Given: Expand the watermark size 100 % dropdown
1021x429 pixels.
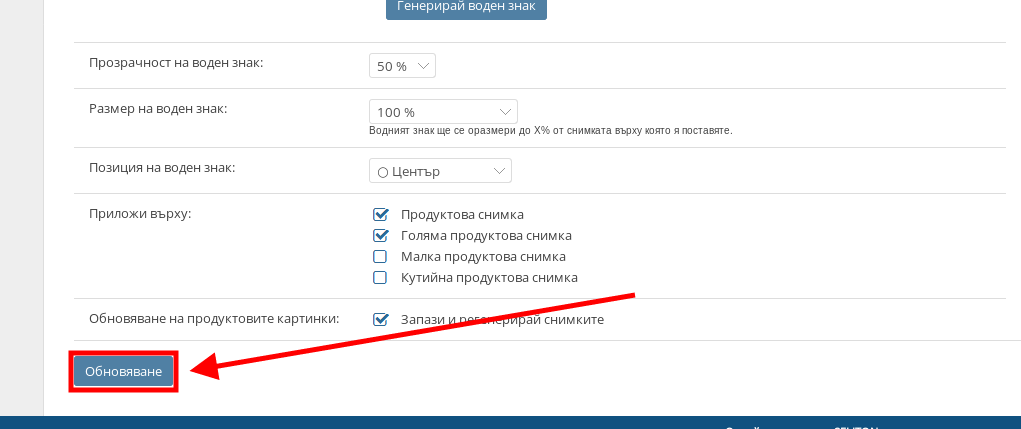Looking at the screenshot, I should coord(442,112).
